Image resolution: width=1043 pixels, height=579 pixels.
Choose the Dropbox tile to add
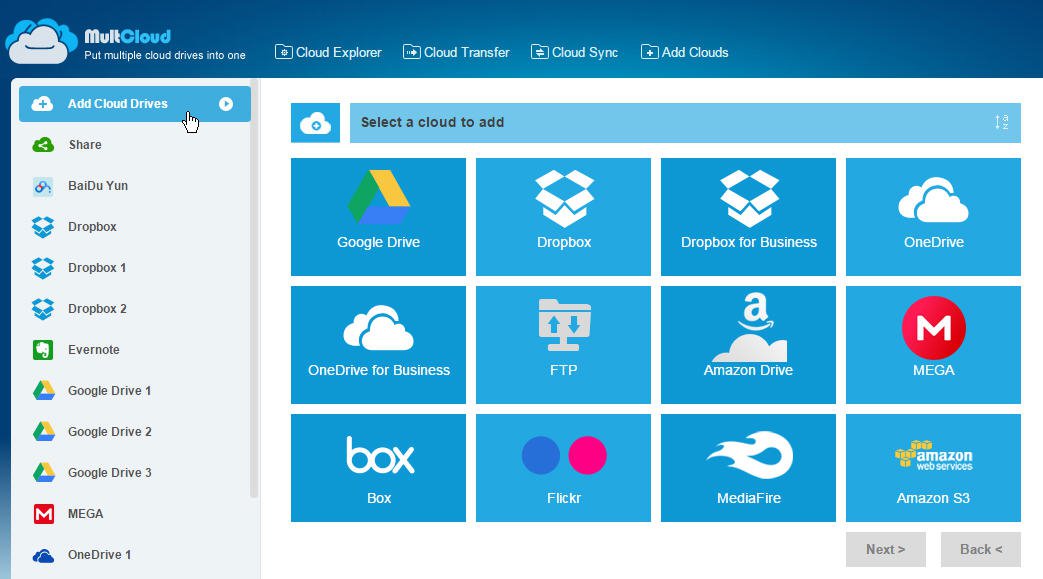(x=563, y=217)
